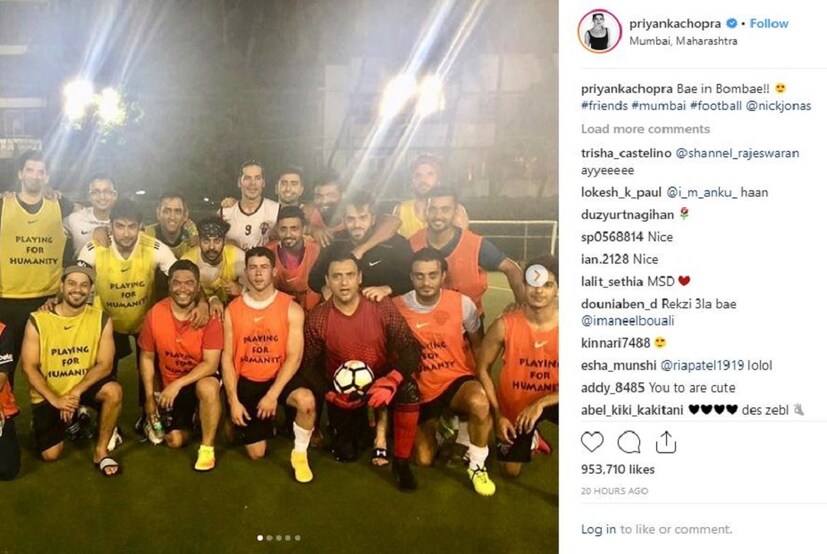Jump to the second carousel dot
This screenshot has height=554, width=827.
(270, 538)
